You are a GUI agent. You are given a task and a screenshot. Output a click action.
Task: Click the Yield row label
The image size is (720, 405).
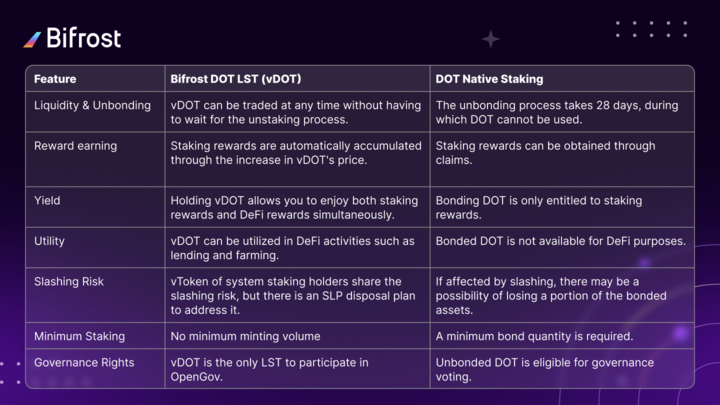pos(47,201)
